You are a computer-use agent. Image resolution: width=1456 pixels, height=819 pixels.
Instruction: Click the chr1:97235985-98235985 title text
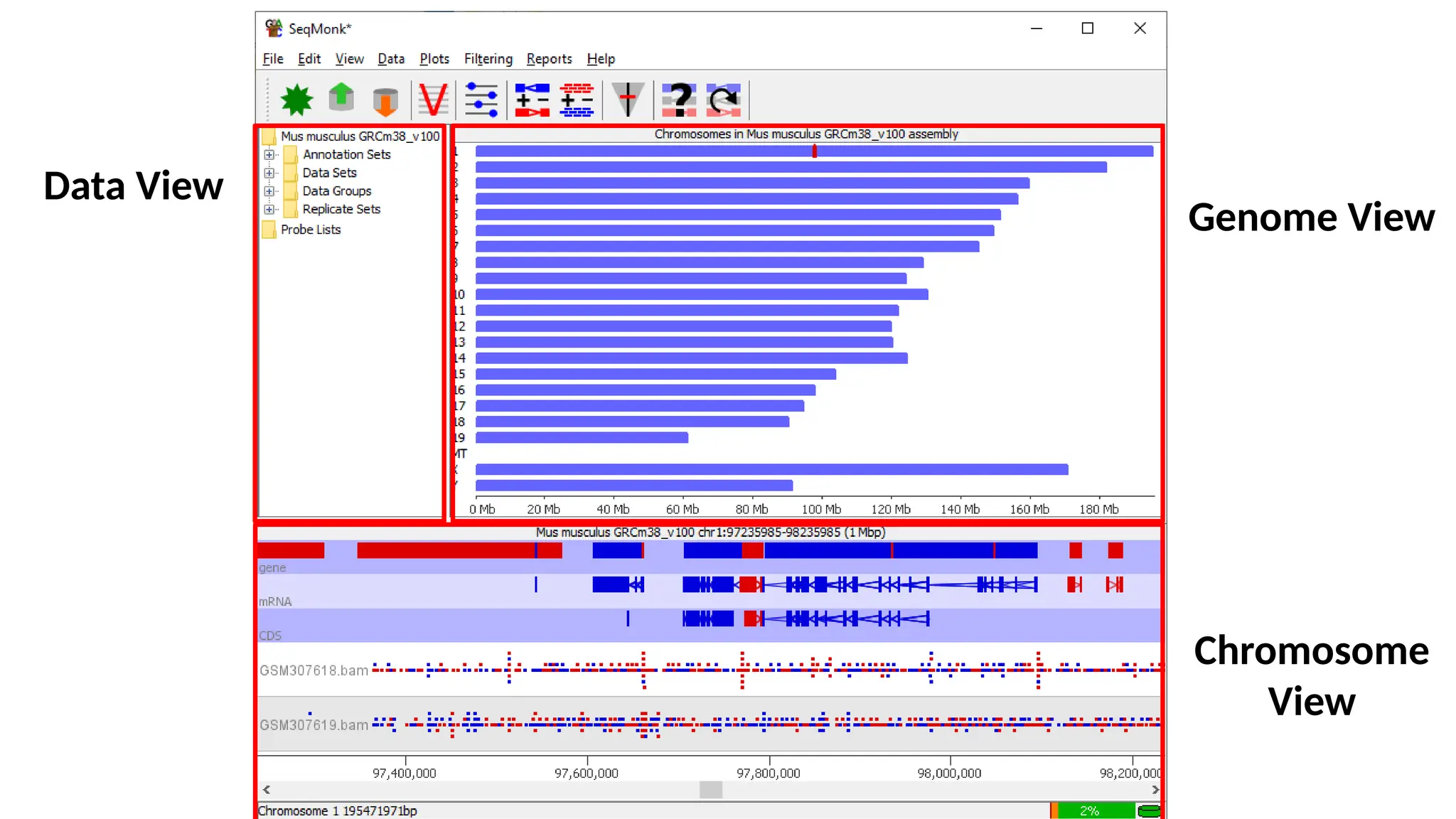click(x=711, y=532)
